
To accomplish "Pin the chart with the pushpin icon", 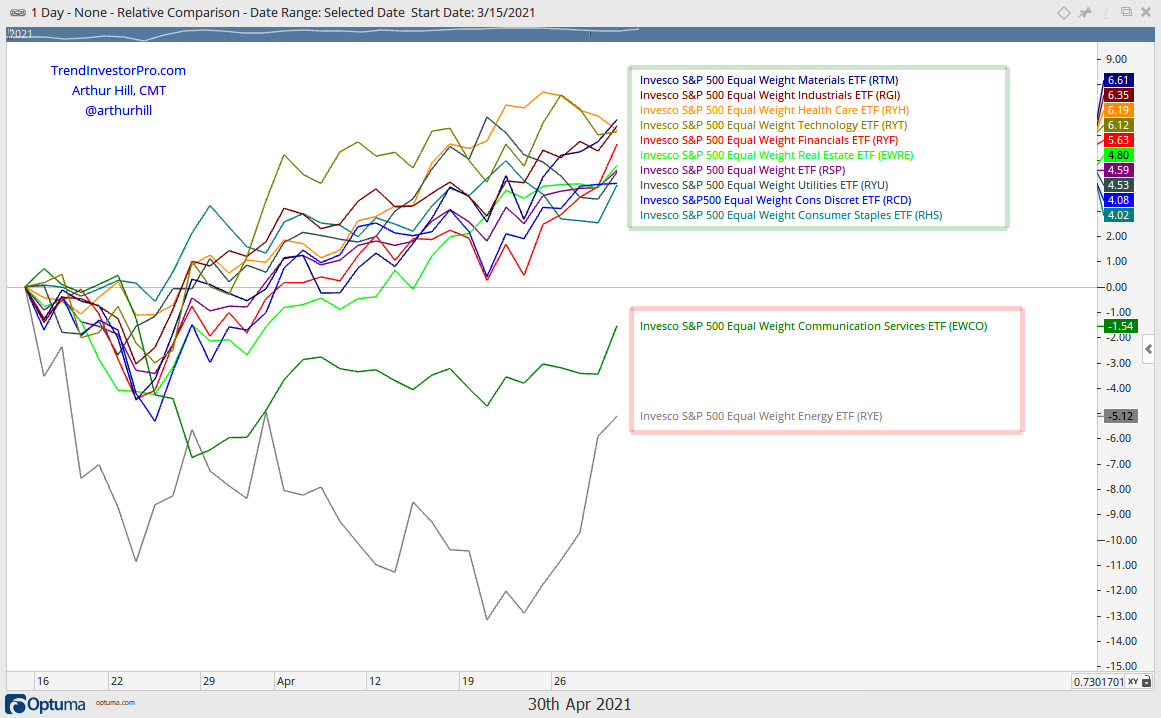I will (1085, 13).
